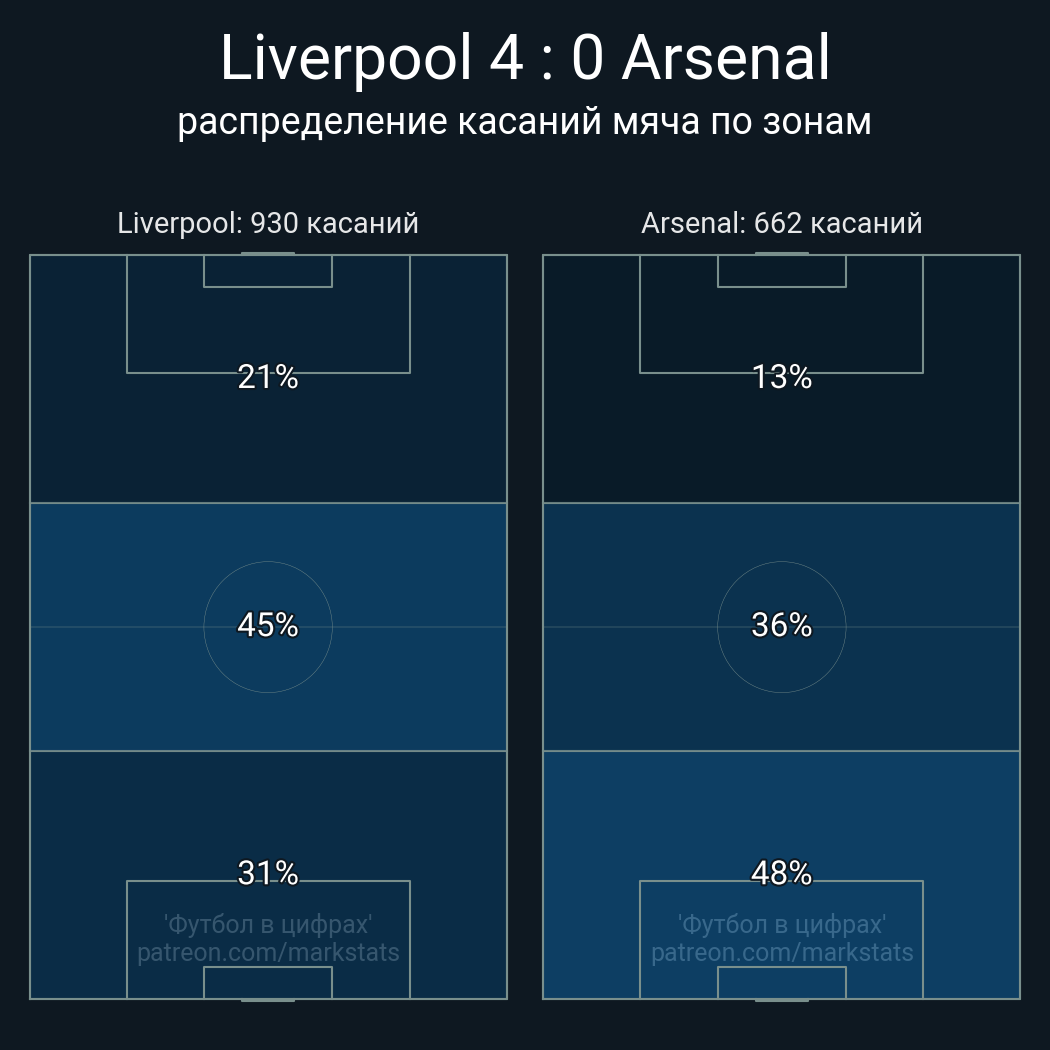The image size is (1050, 1050).
Task: Click the "Liverpool 4 : 0 Arsenal" title
Action: pyautogui.click(x=524, y=58)
